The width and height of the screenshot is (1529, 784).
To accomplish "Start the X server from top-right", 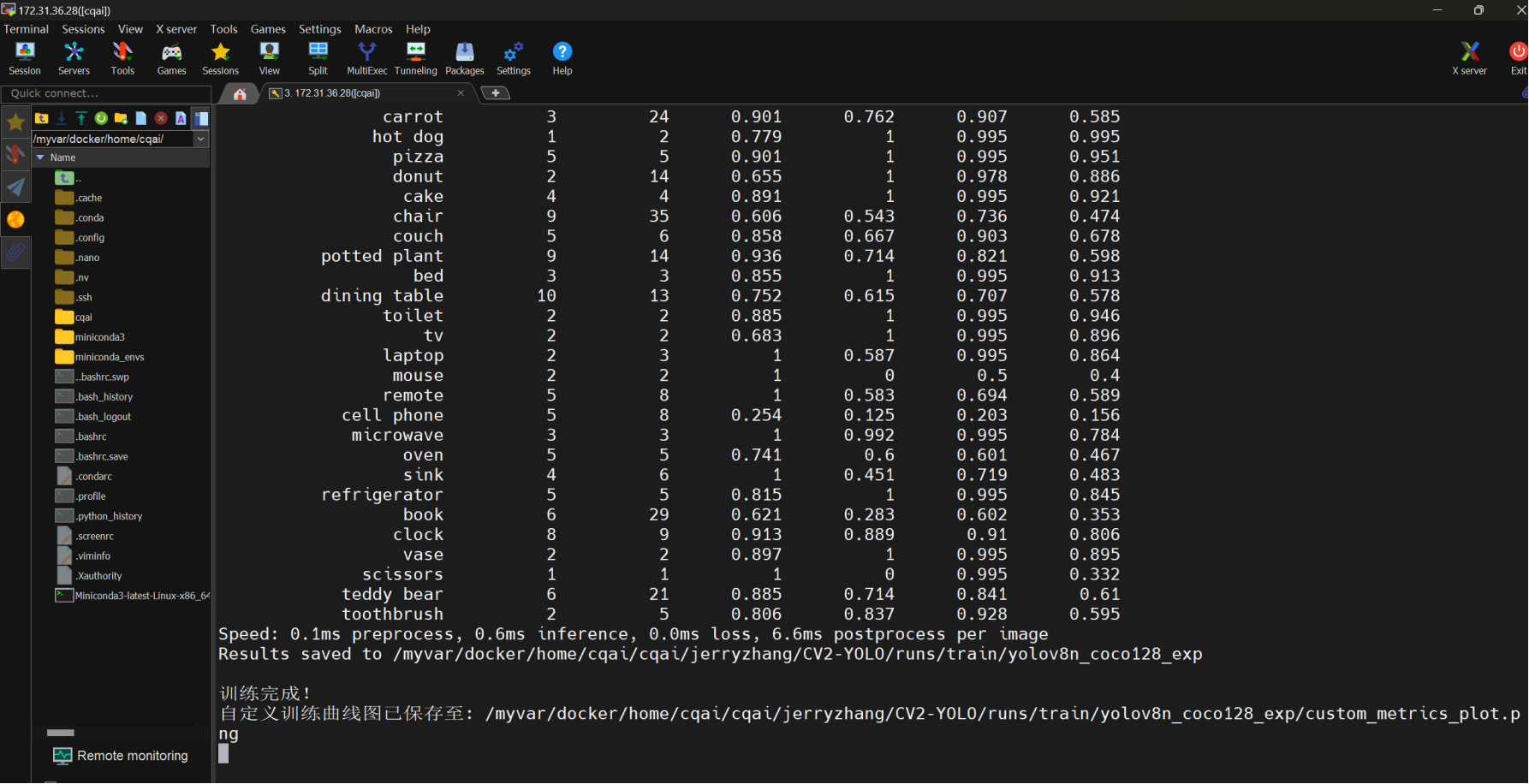I will (x=1469, y=58).
